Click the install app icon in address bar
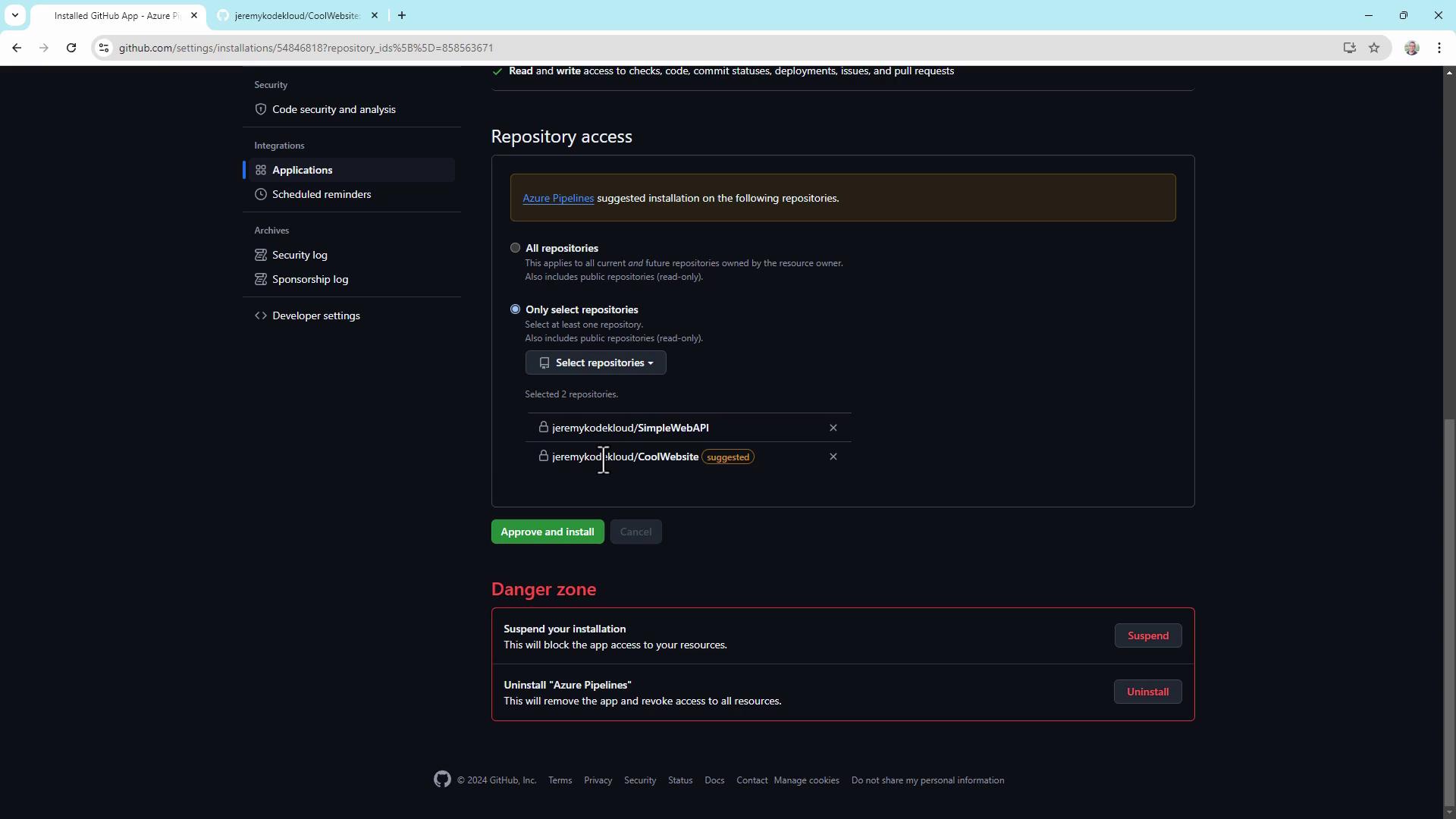 (1350, 48)
